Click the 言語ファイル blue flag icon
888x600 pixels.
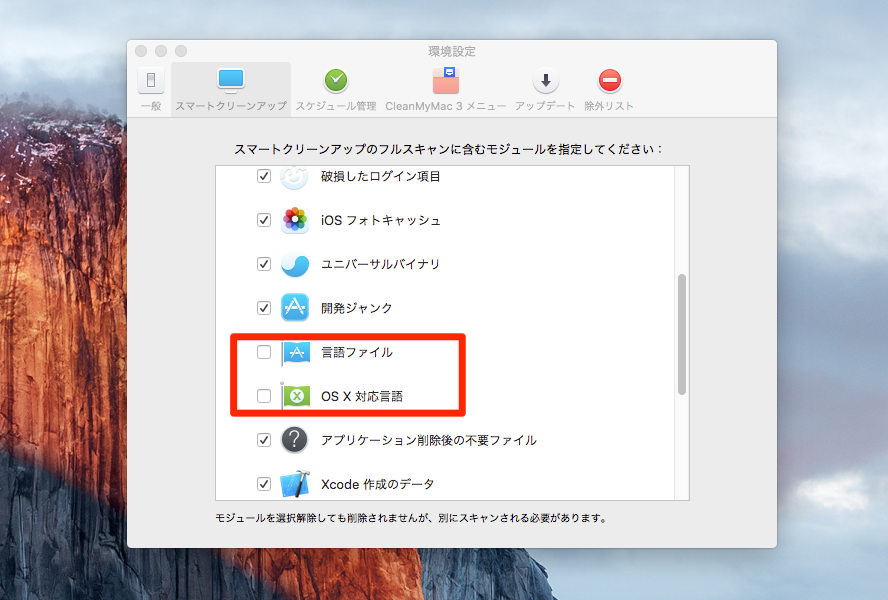click(296, 352)
